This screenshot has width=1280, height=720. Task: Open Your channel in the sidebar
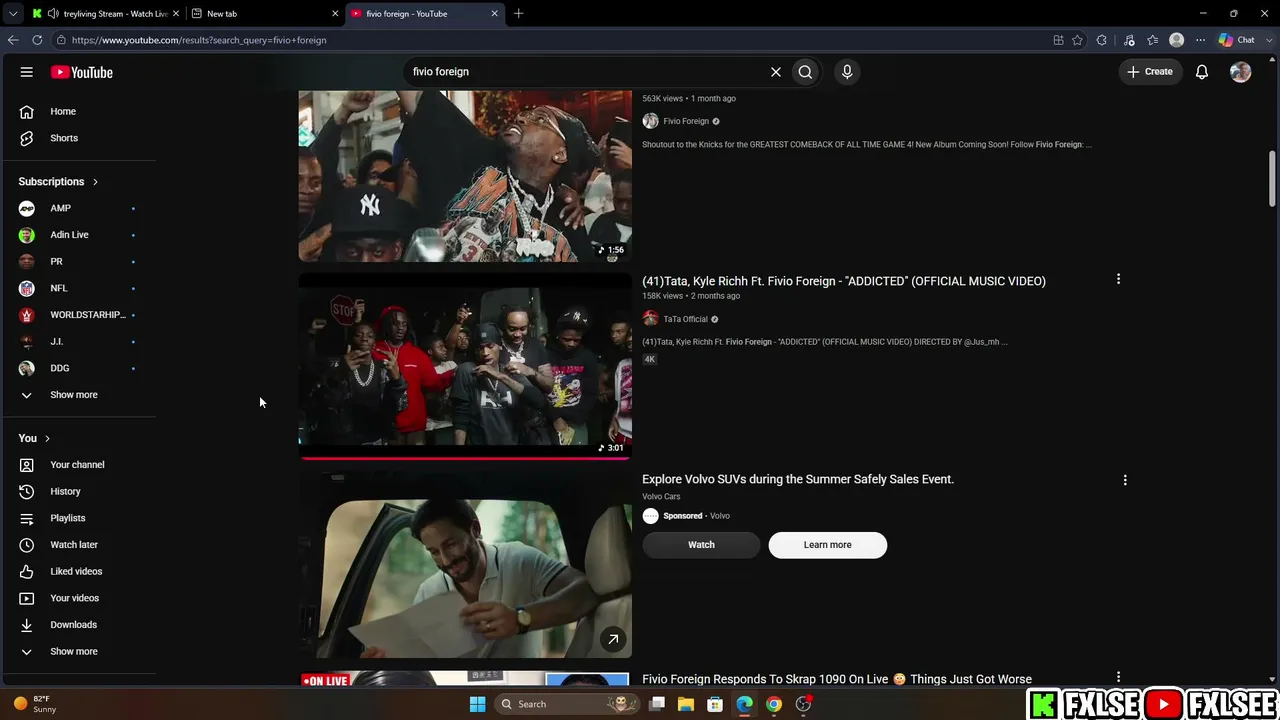click(78, 465)
